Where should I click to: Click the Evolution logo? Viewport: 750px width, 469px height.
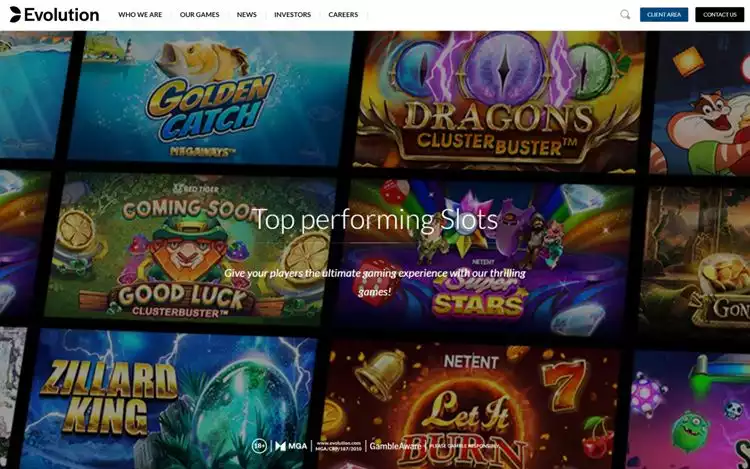(x=54, y=15)
